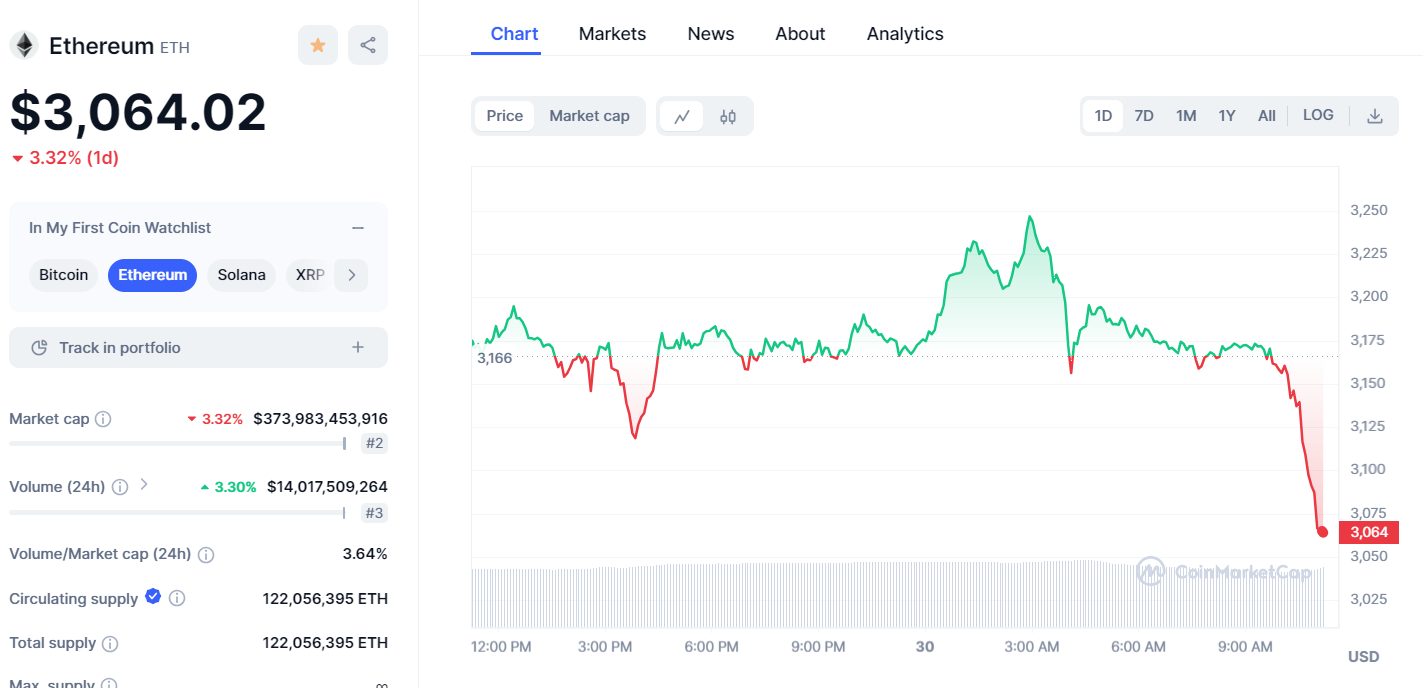
Task: Open the About tab
Action: [x=800, y=34]
